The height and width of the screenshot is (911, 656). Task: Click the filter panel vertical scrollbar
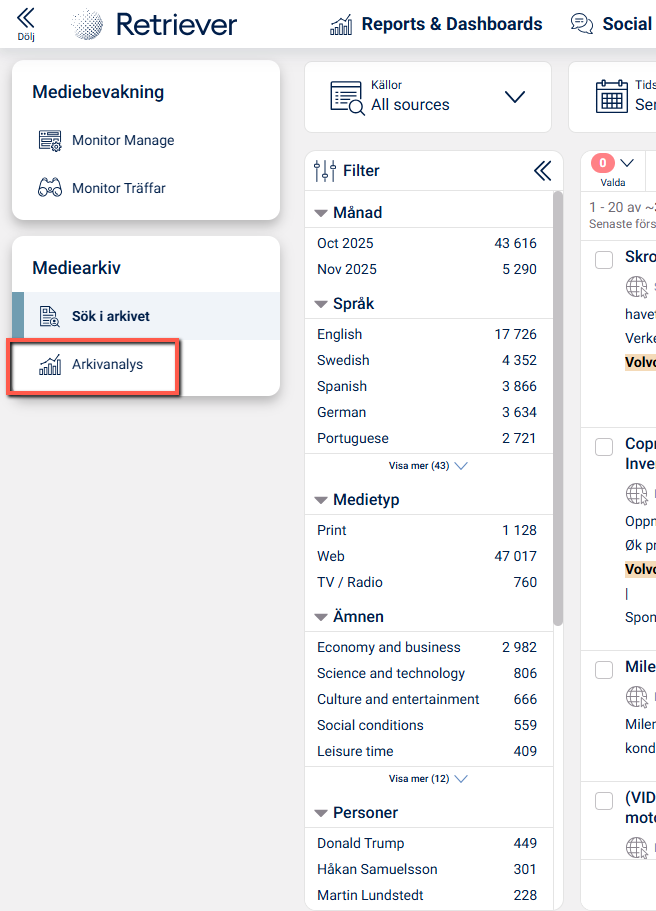point(557,400)
